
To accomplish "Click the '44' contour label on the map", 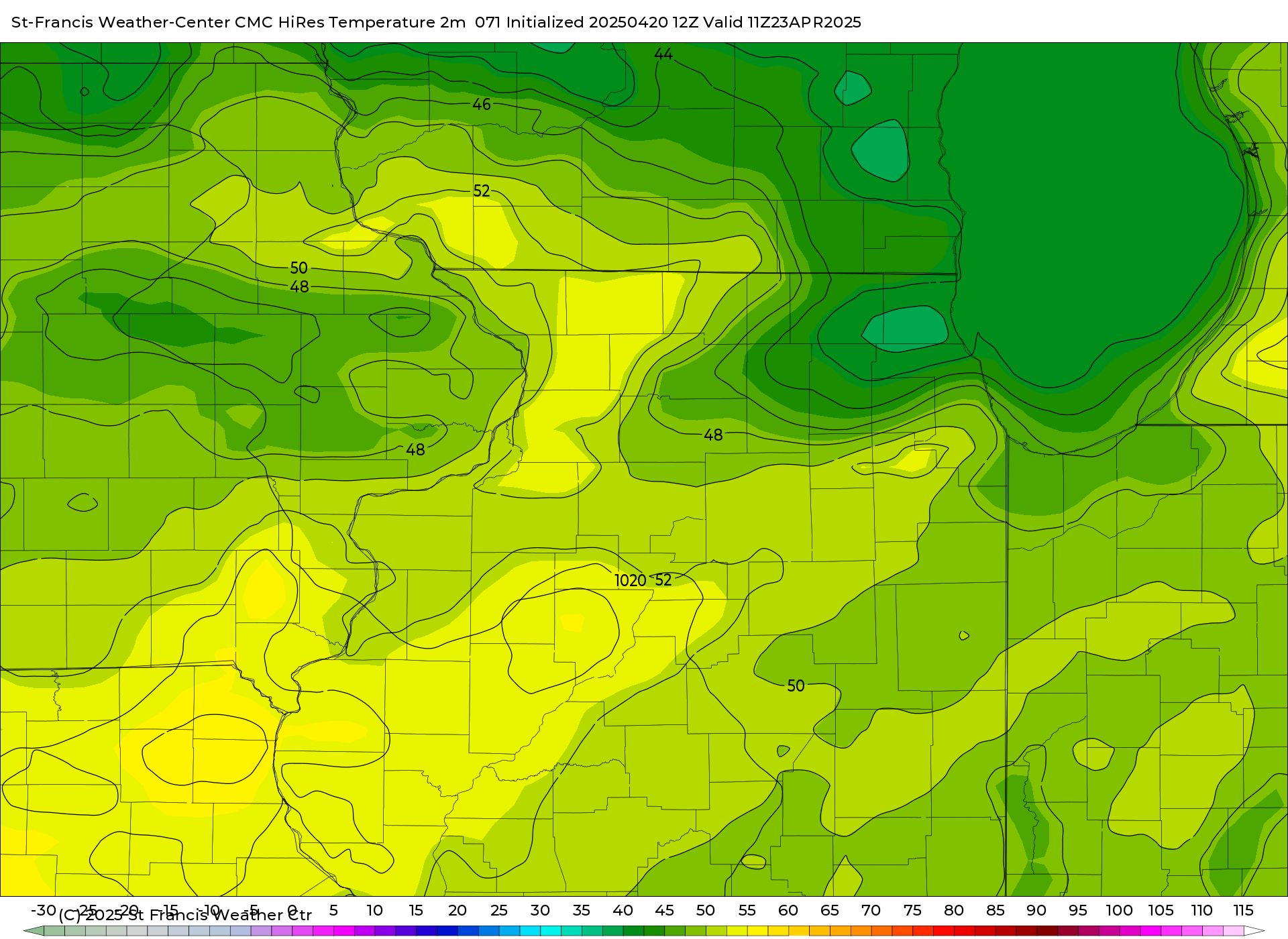I will 663,54.
